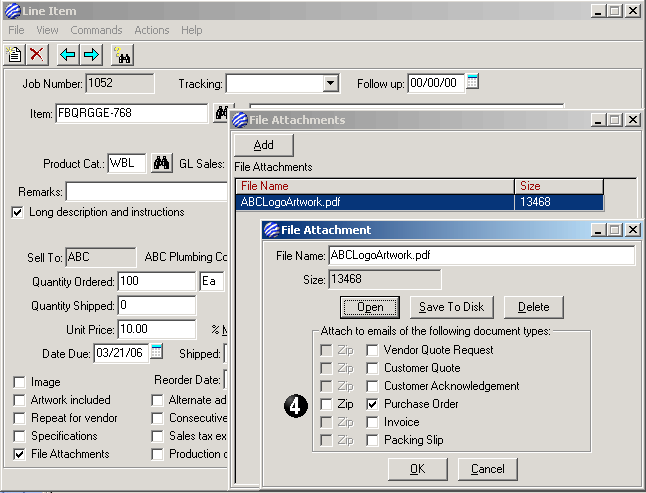
Task: Open the Commands menu
Action: point(96,31)
